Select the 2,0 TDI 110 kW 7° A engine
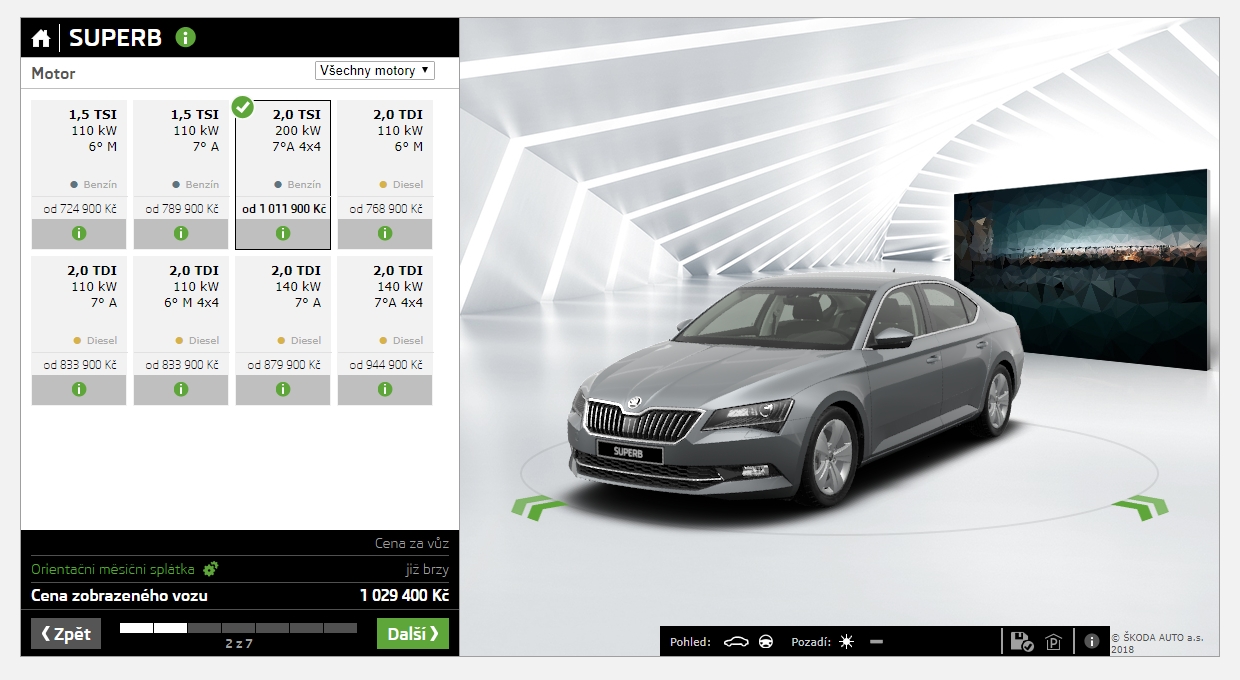1240x680 pixels. (x=79, y=315)
